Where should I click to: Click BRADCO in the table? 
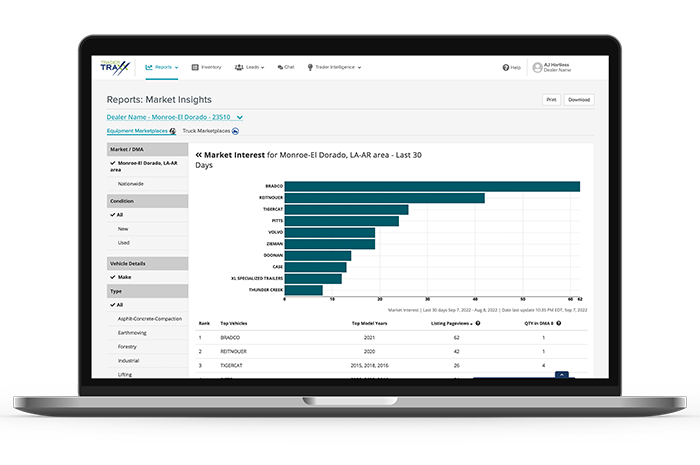tap(230, 338)
